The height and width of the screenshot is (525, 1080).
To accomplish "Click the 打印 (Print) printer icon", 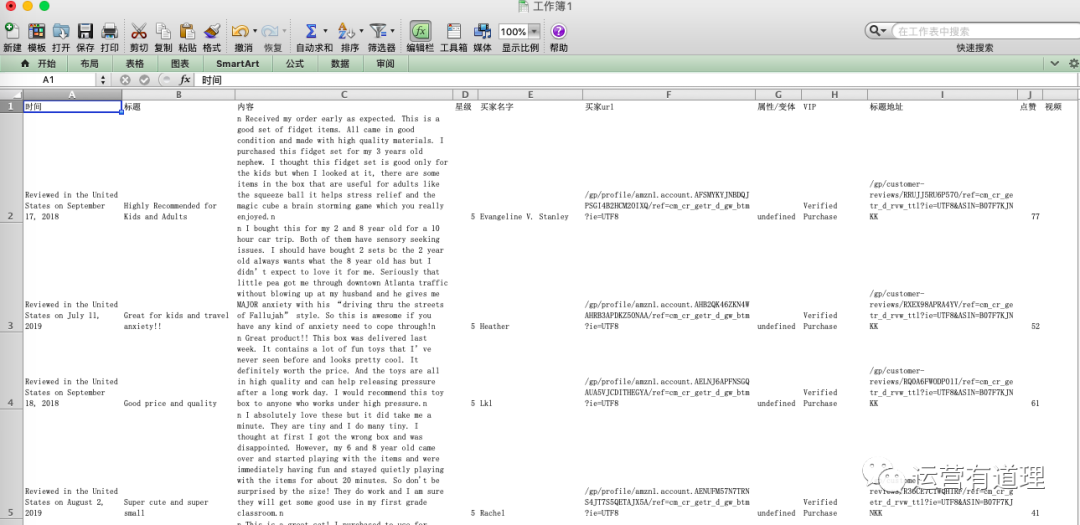I will pos(109,31).
